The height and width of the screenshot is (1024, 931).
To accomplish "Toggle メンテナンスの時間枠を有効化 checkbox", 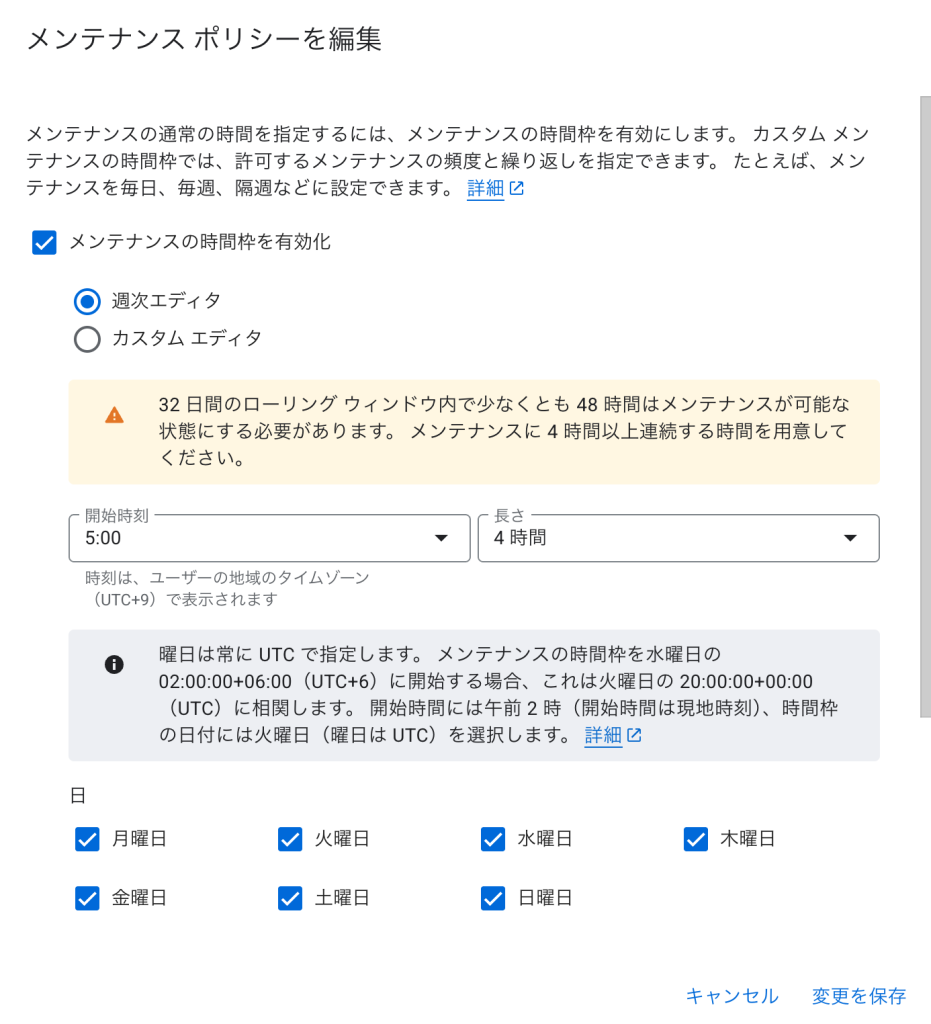I will pyautogui.click(x=44, y=242).
